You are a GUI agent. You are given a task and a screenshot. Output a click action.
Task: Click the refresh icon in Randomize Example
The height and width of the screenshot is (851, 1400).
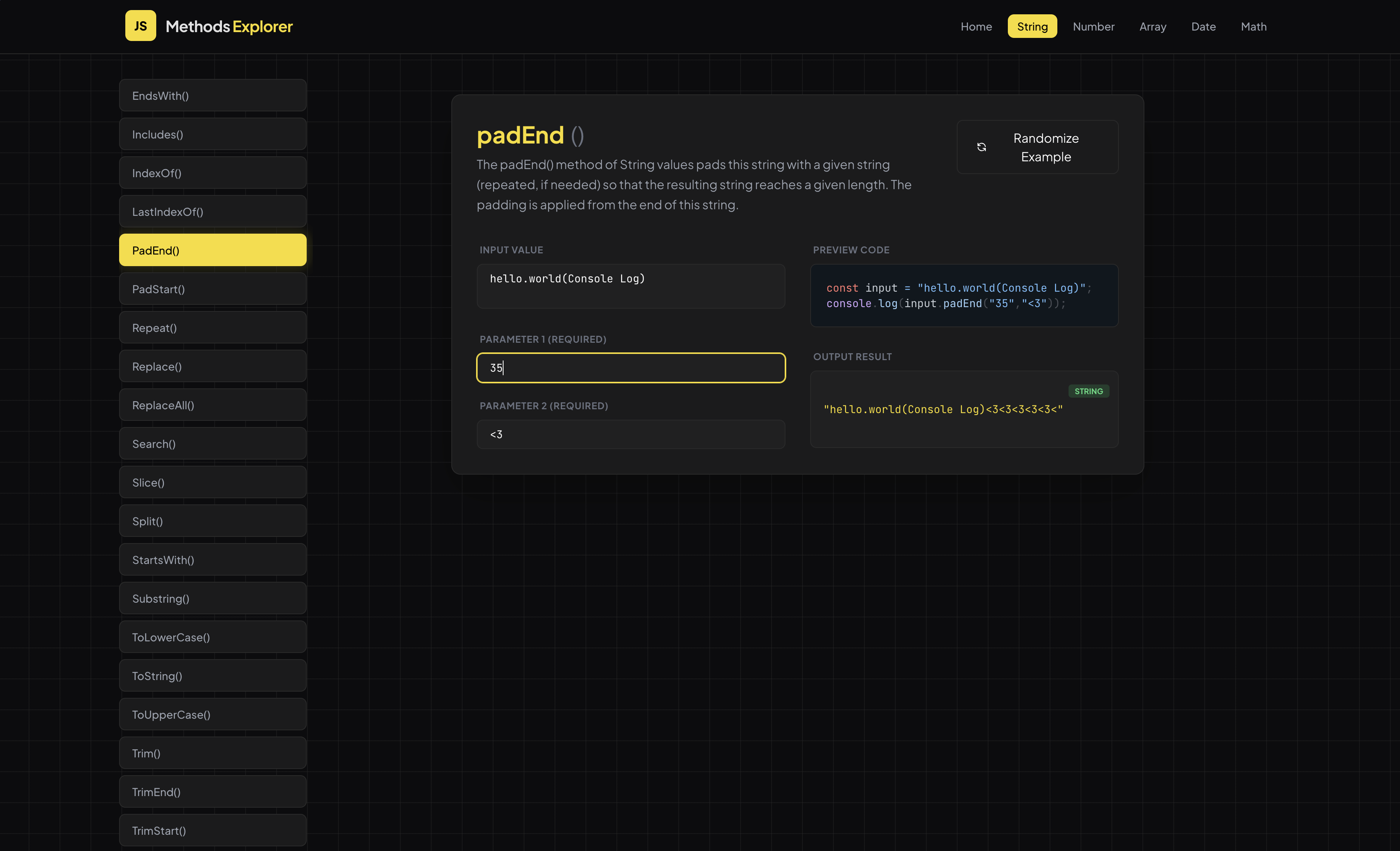[981, 147]
